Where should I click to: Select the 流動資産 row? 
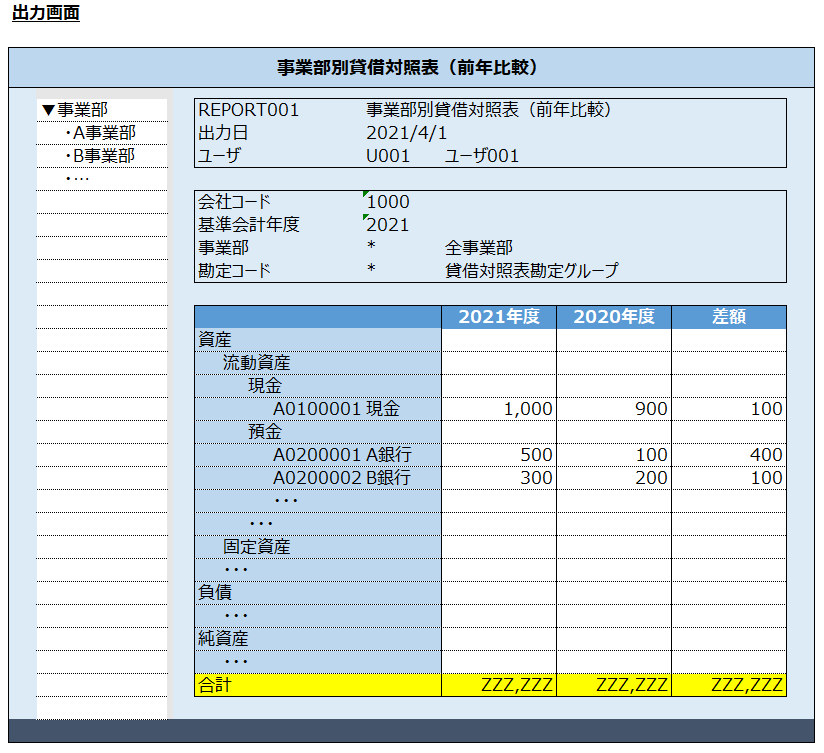pos(256,363)
